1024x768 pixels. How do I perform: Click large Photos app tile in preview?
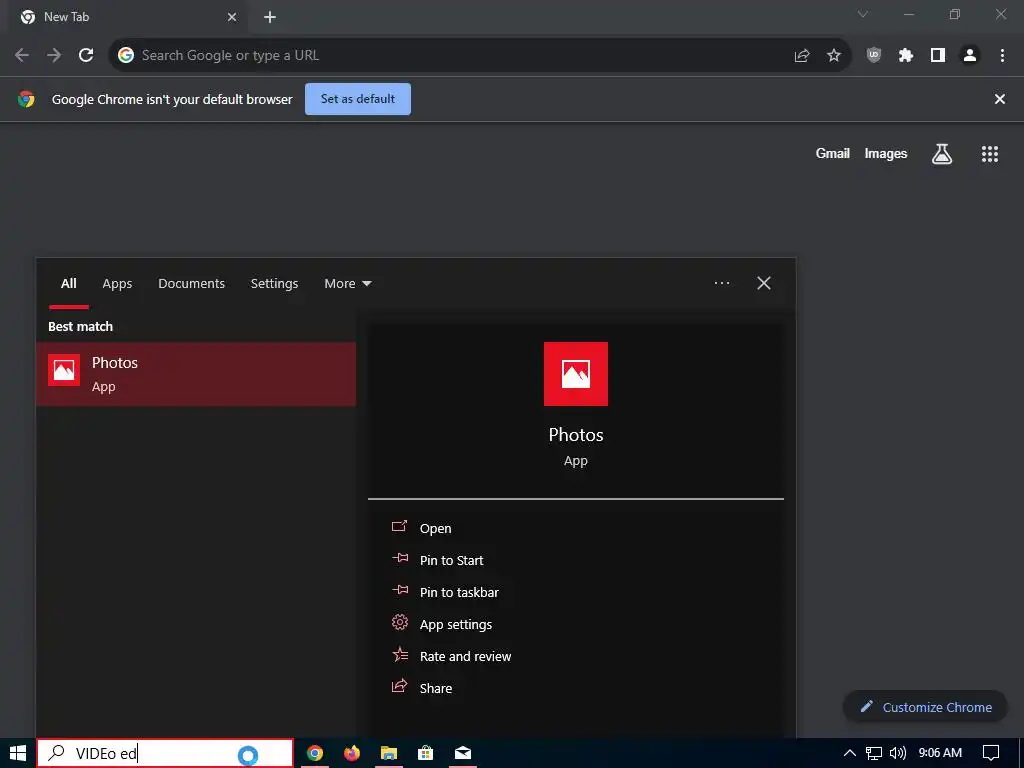coord(575,374)
